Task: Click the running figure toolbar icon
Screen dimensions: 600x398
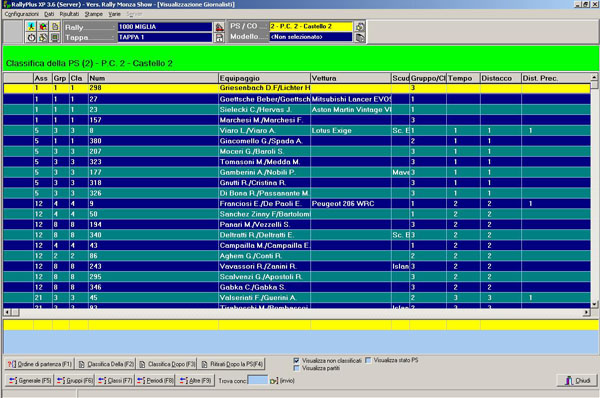Action: point(31,26)
